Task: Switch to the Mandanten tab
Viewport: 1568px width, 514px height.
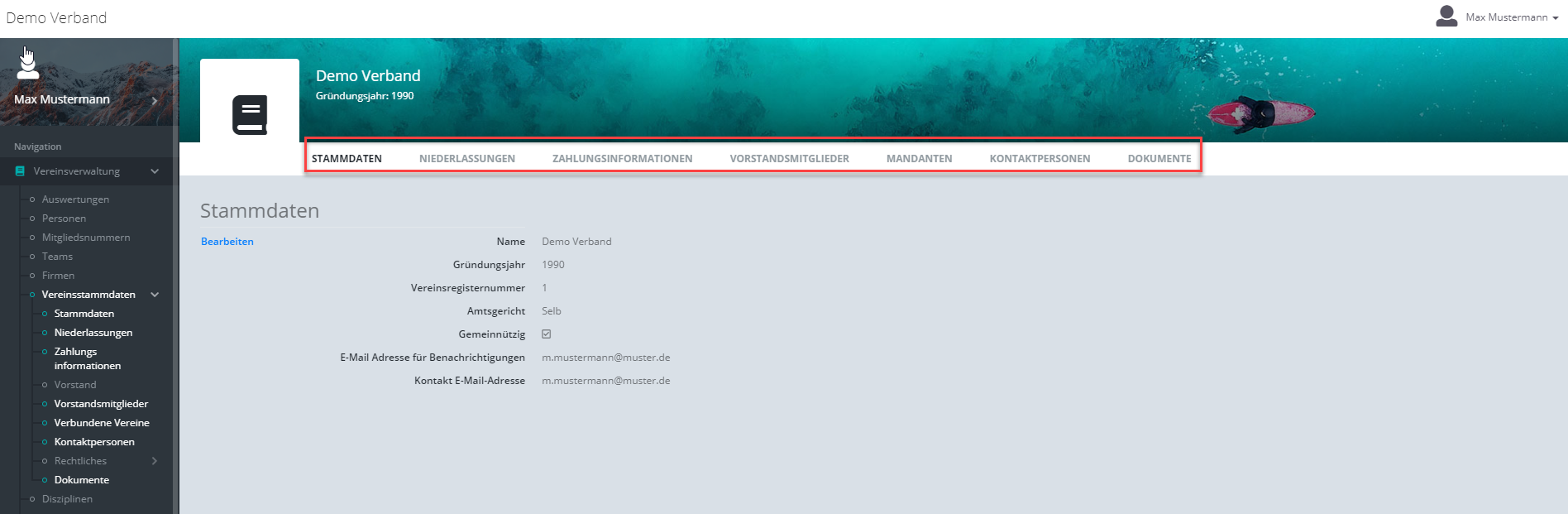Action: tap(920, 159)
